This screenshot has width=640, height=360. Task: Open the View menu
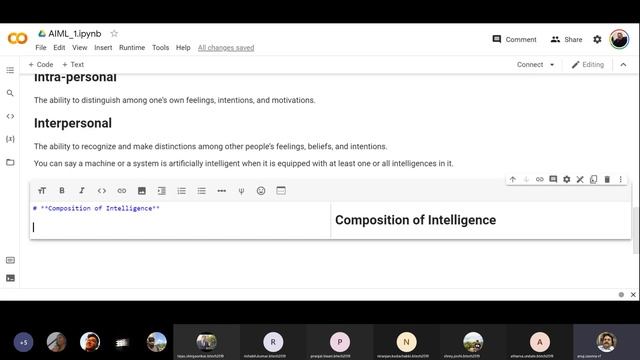pos(80,48)
